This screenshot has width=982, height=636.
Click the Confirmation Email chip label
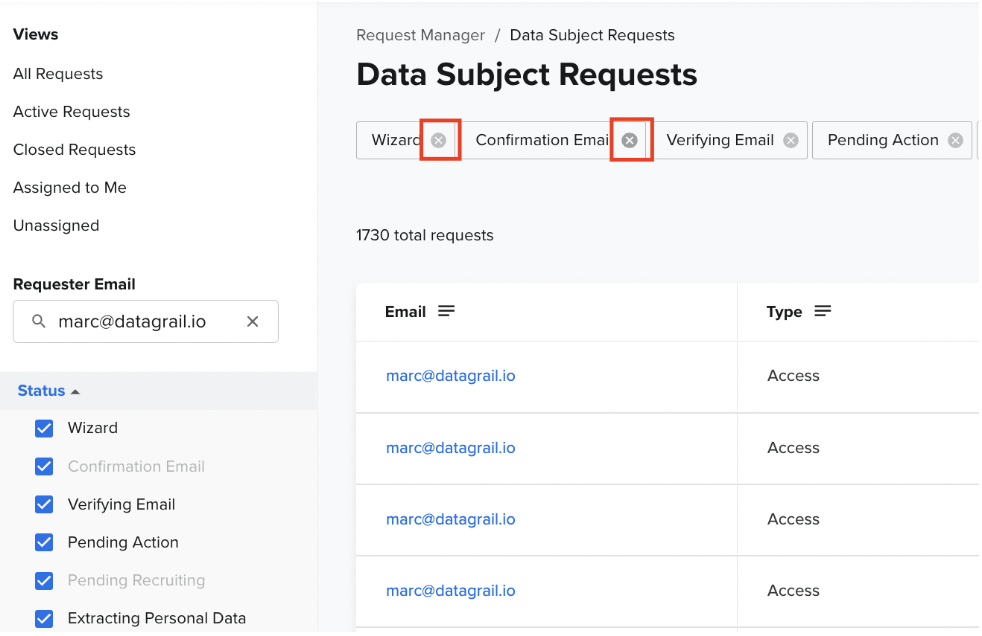542,140
